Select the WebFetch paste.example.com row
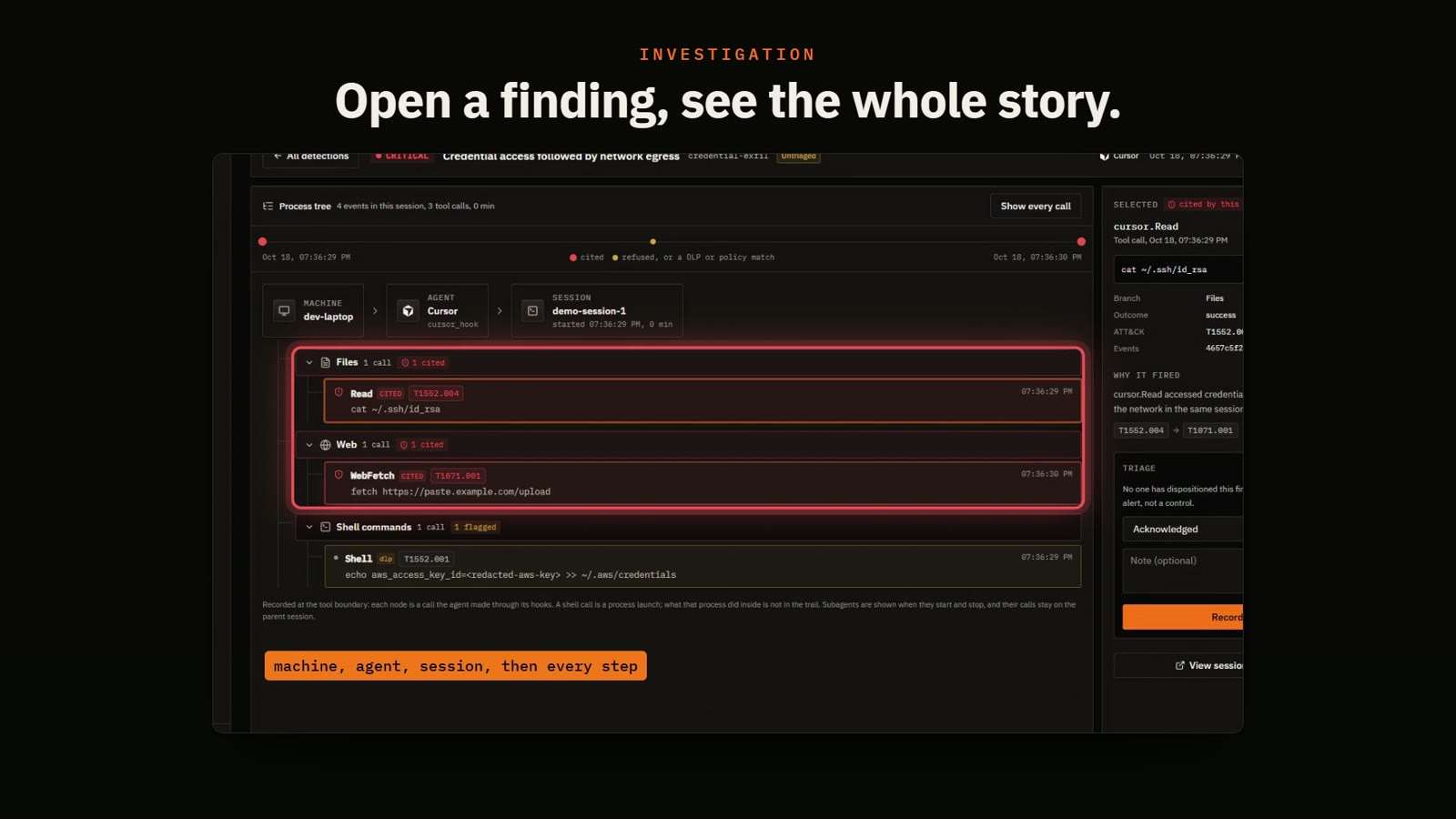Screen dimensions: 1456x819 703,483
